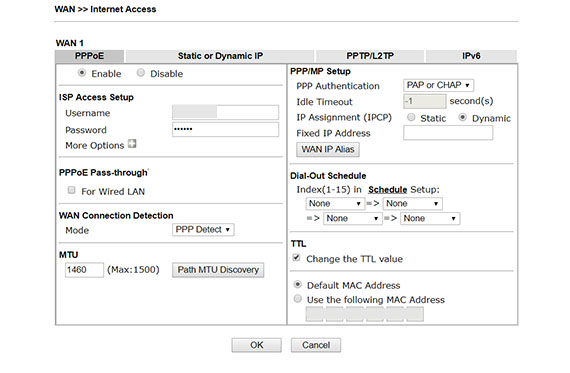Open last Dial-Out Schedule index dropdown
Screen dimensions: 570x373
click(x=430, y=218)
